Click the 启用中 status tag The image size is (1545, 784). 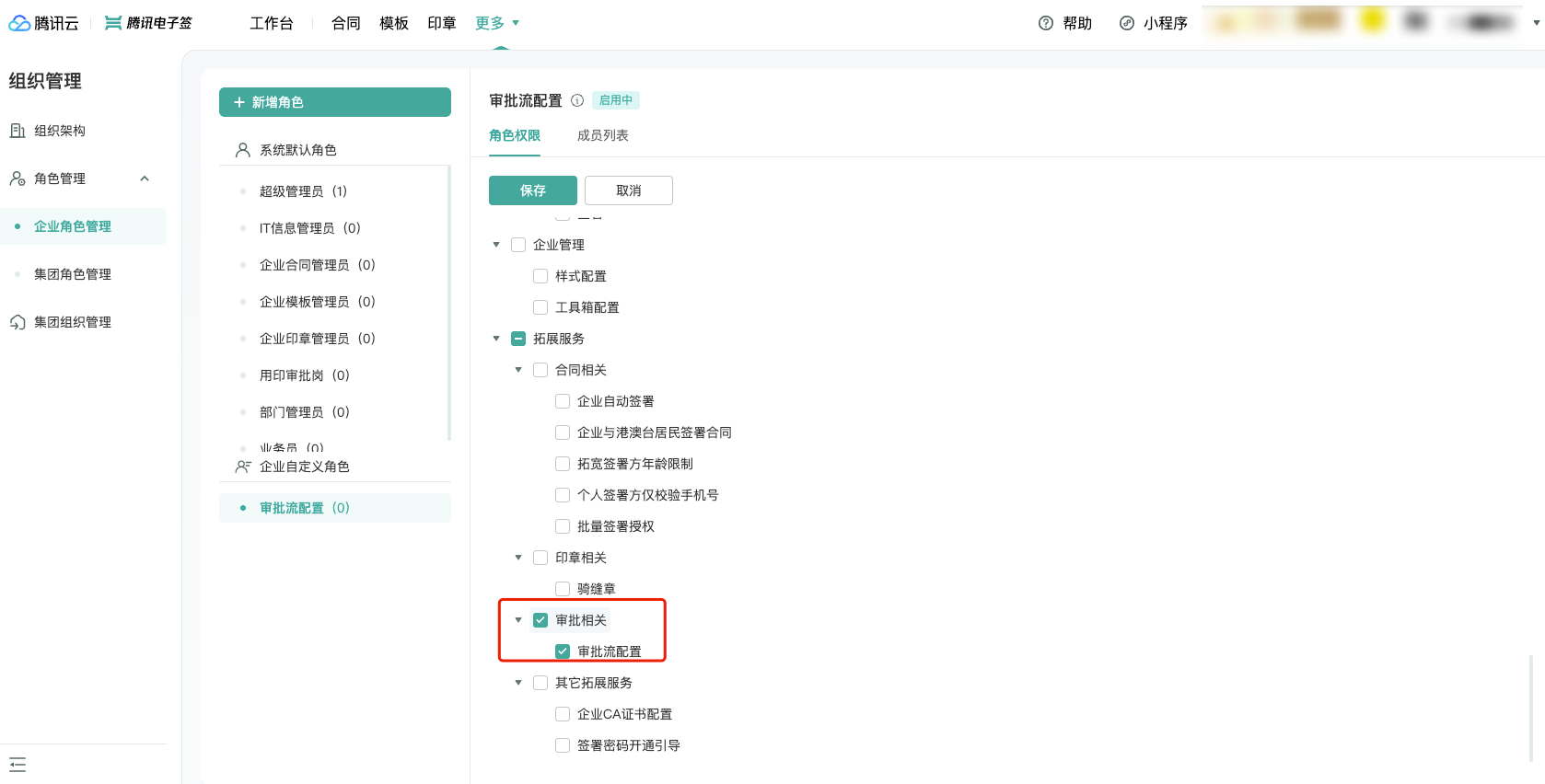click(x=616, y=100)
